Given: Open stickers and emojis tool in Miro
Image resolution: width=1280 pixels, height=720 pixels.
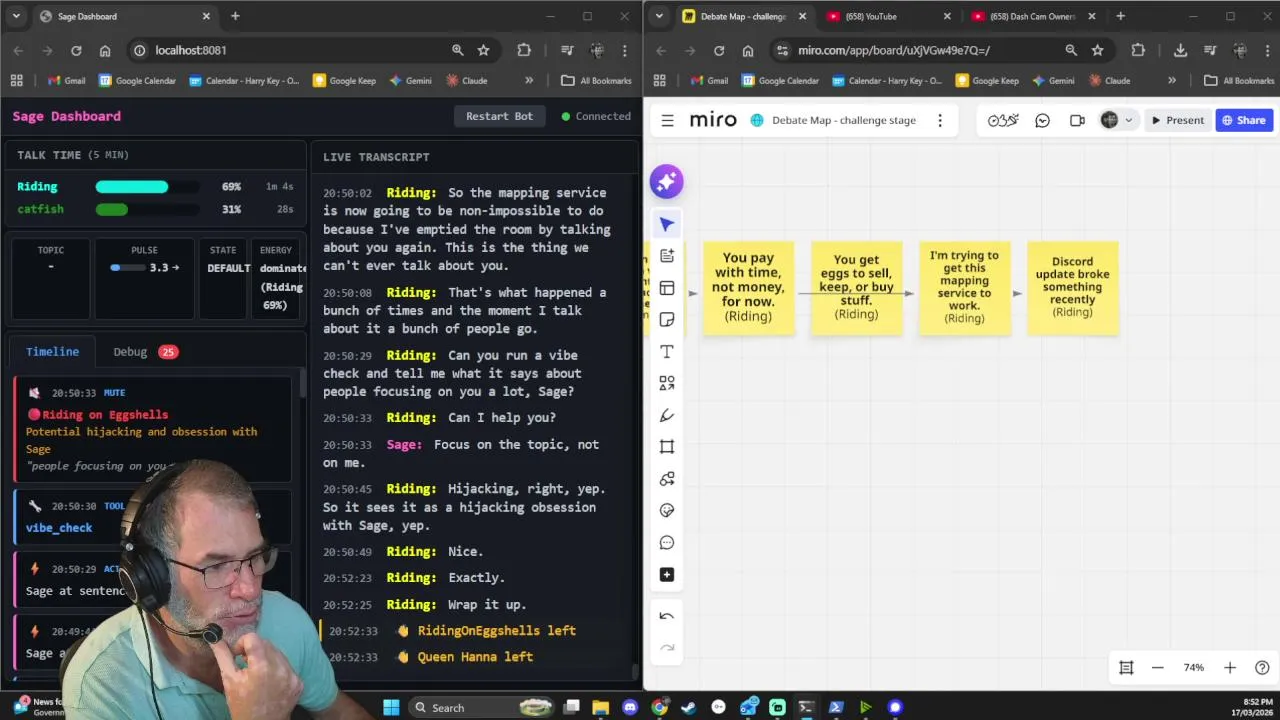Looking at the screenshot, I should 667,511.
